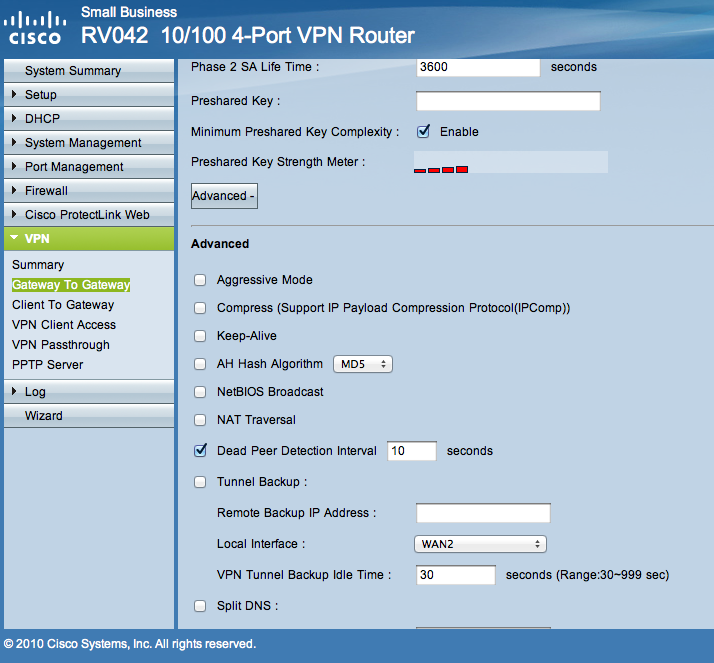
Task: Open the MD5 hash algorithm dropdown
Action: coord(363,364)
